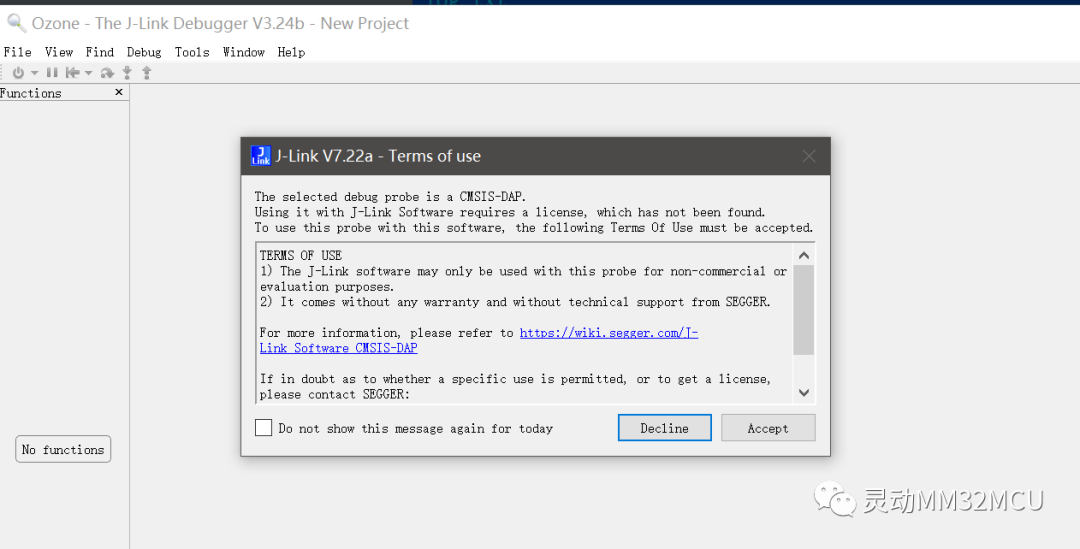Open the Help menu
The height and width of the screenshot is (549, 1080).
point(291,52)
